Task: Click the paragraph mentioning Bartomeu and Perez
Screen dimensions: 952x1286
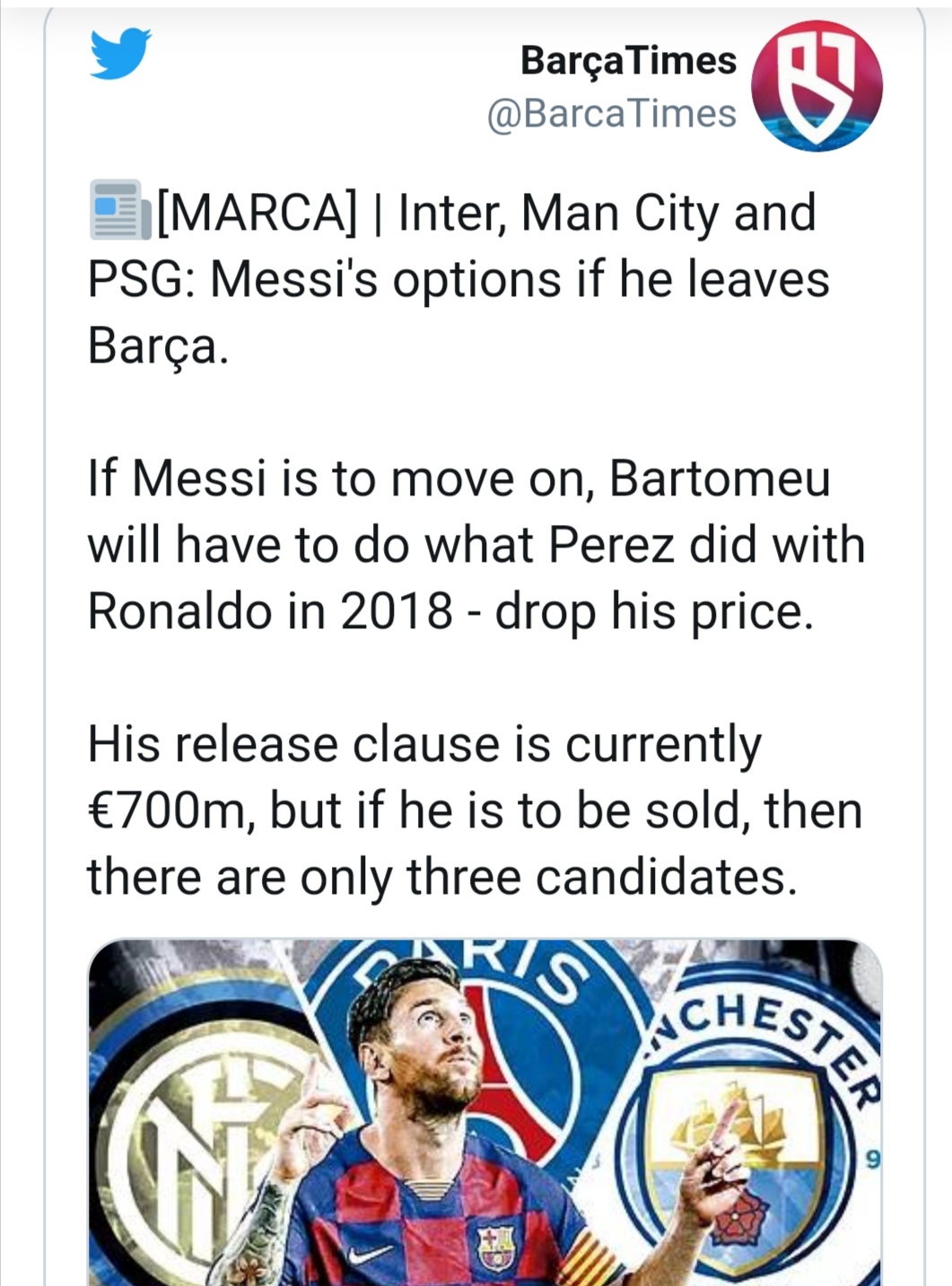Action: pos(476,545)
